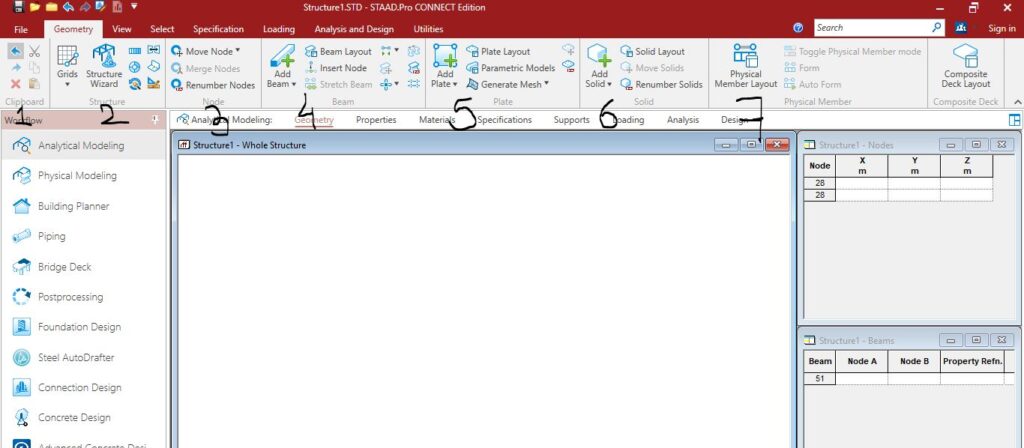Switch to the View ribbon tab

coord(121,29)
